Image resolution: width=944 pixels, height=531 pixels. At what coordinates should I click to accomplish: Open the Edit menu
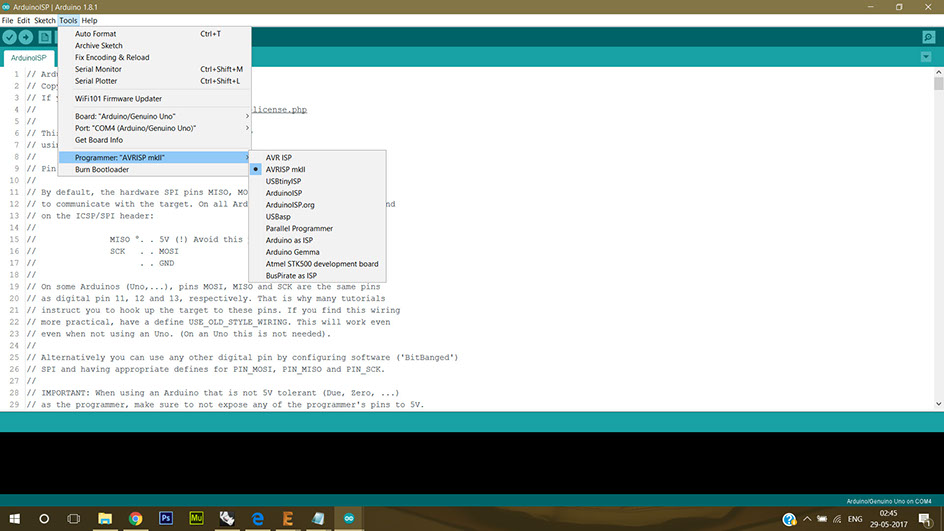[23, 20]
